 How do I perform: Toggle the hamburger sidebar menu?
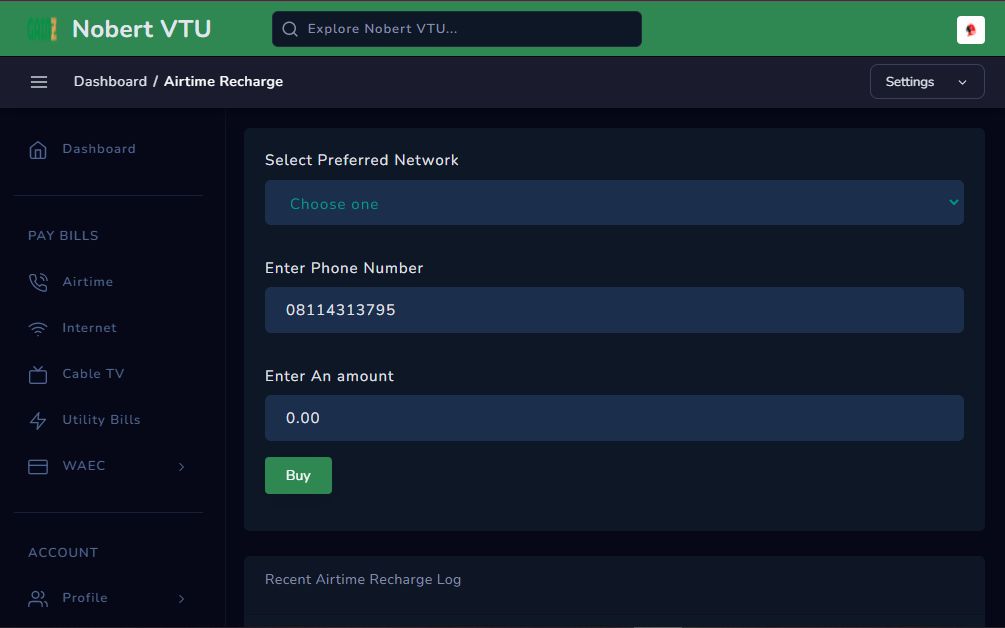click(x=39, y=82)
